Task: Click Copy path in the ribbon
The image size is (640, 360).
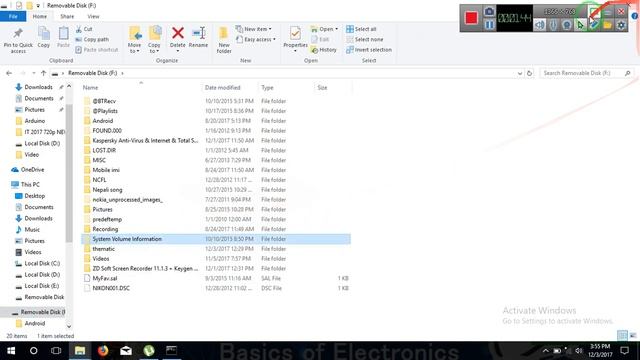Action: (x=92, y=39)
